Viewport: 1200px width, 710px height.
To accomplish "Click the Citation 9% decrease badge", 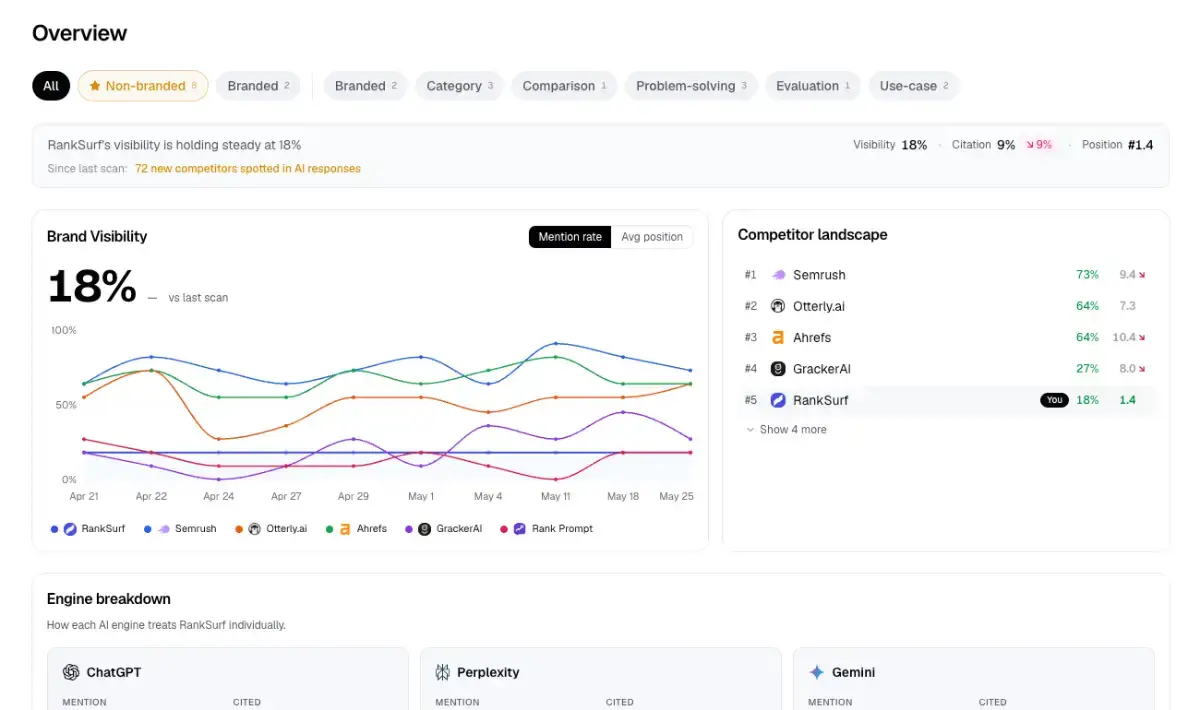I will click(1040, 145).
